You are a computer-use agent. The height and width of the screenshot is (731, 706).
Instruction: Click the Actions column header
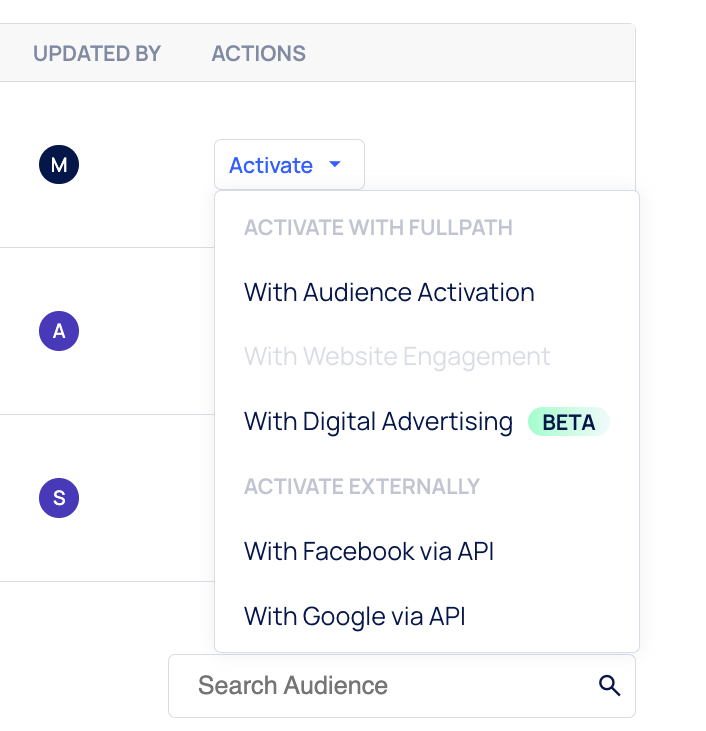(259, 53)
